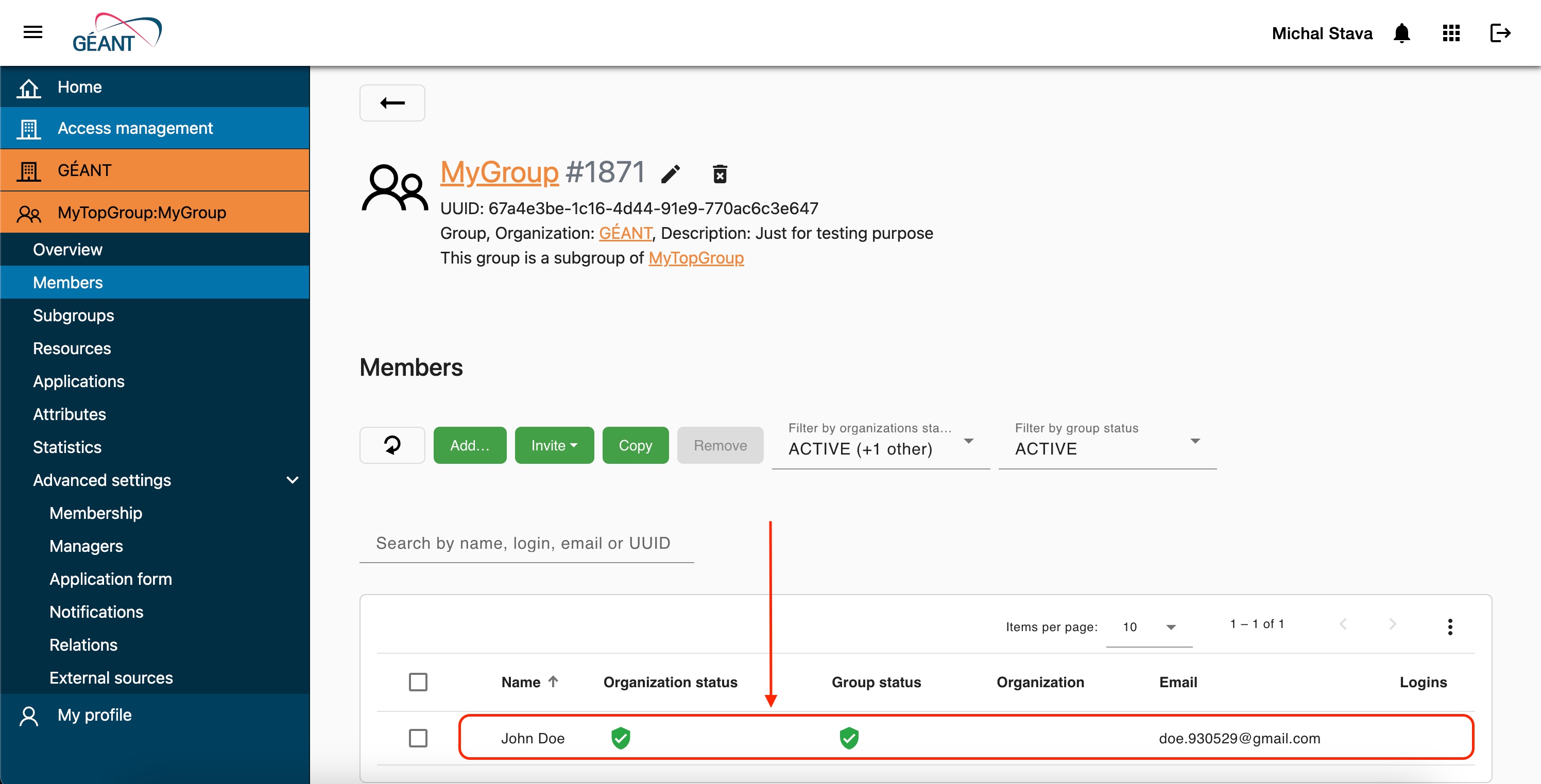Open Statistics in sidebar
The width and height of the screenshot is (1541, 784).
point(155,447)
